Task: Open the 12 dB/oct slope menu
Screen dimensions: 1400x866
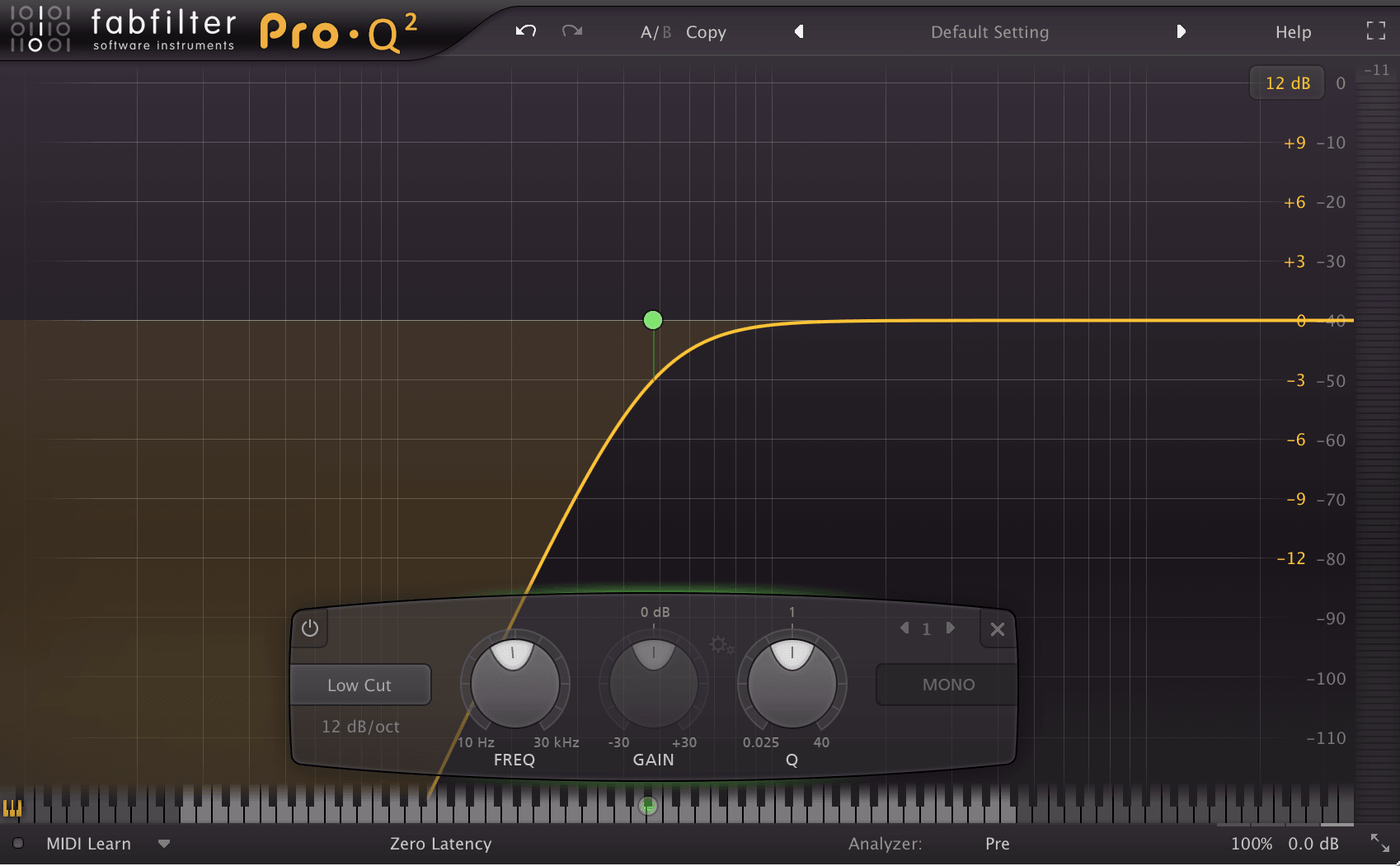Action: coord(360,727)
